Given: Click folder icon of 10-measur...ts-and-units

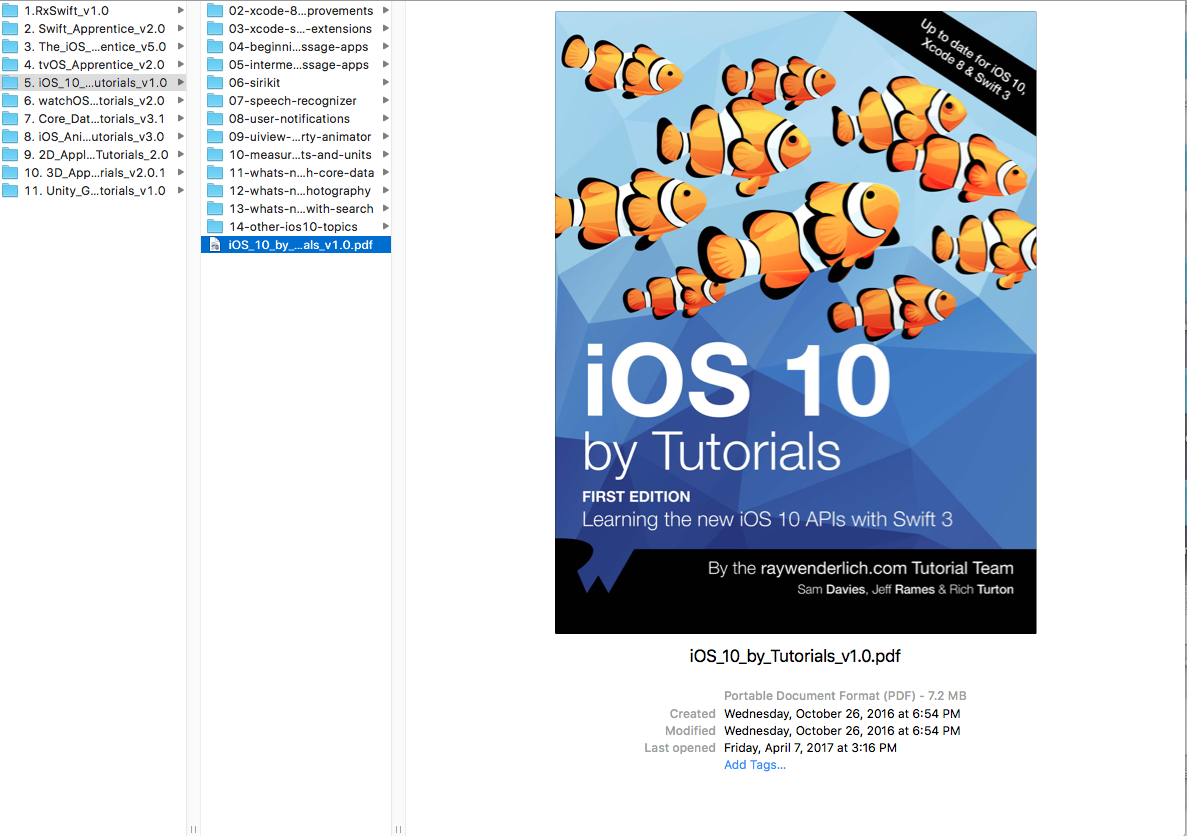Looking at the screenshot, I should [215, 154].
